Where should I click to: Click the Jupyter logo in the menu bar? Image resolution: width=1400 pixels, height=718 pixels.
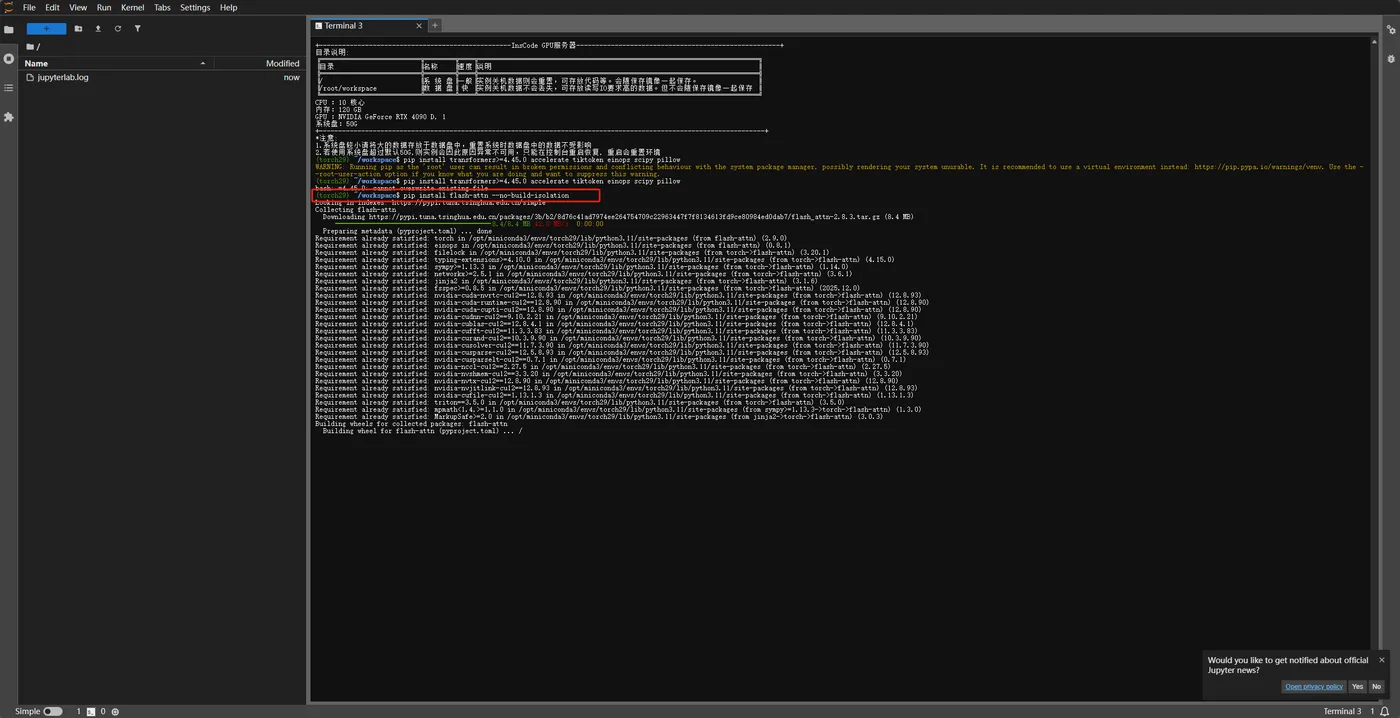(x=9, y=7)
